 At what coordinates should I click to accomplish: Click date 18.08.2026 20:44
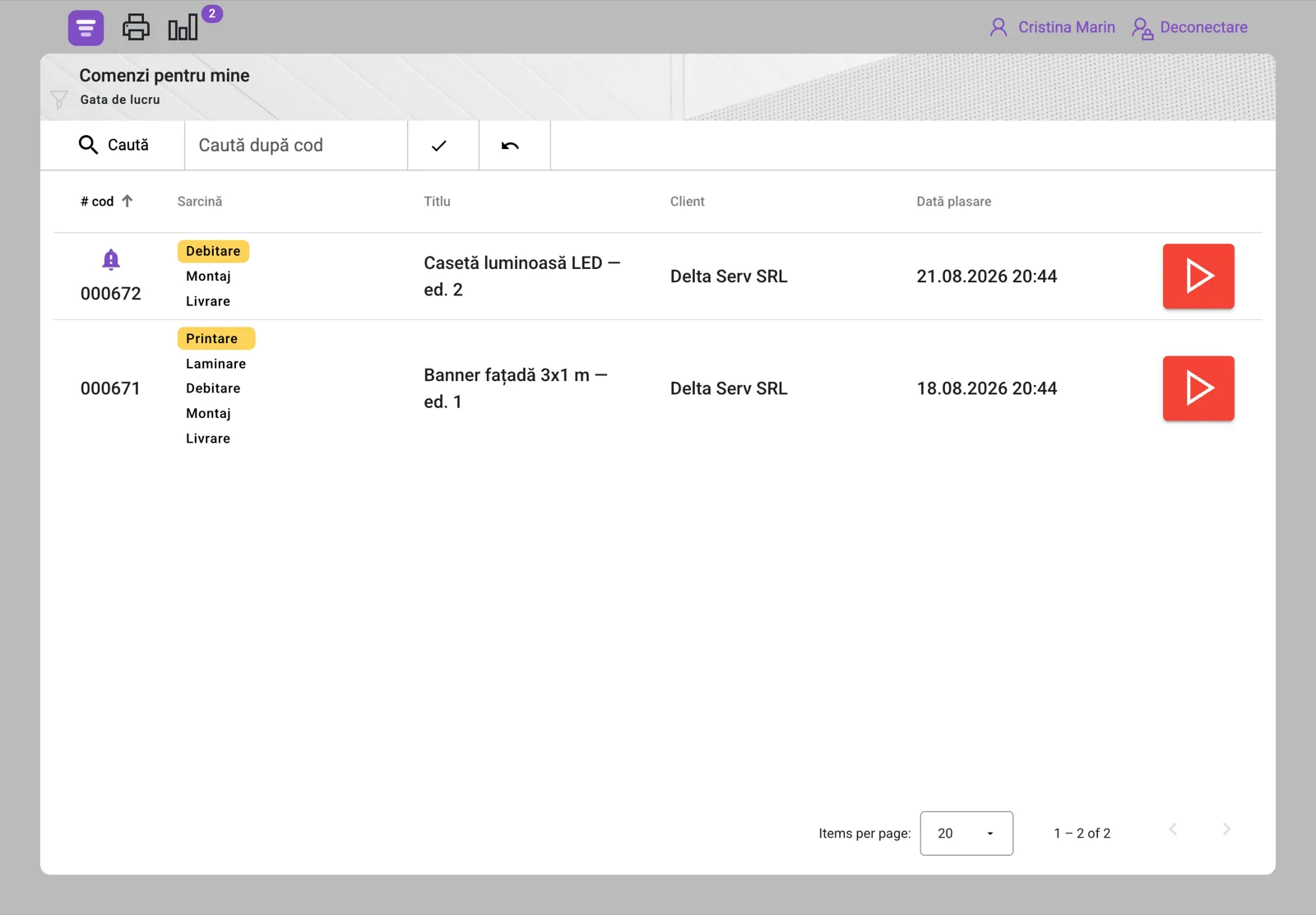coord(987,388)
